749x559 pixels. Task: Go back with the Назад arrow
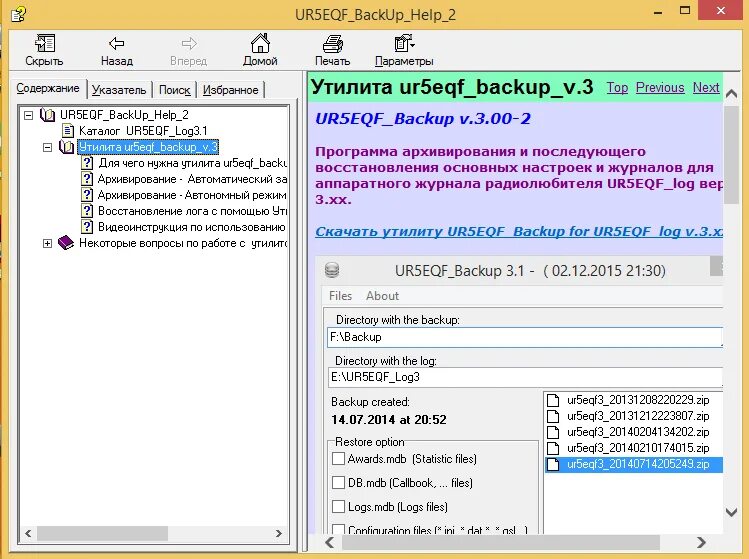pyautogui.click(x=116, y=43)
